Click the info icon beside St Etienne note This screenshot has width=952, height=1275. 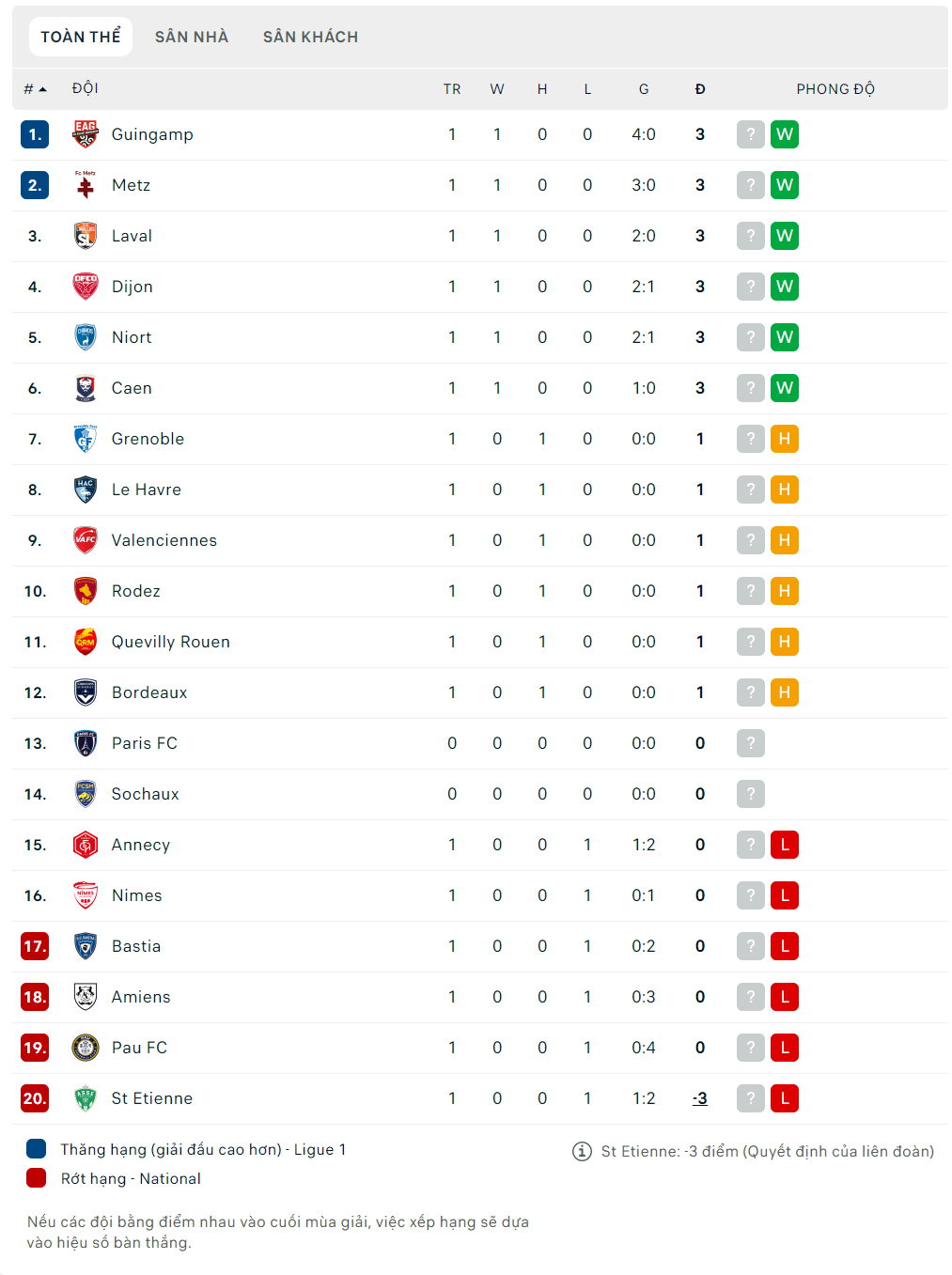pos(582,1151)
